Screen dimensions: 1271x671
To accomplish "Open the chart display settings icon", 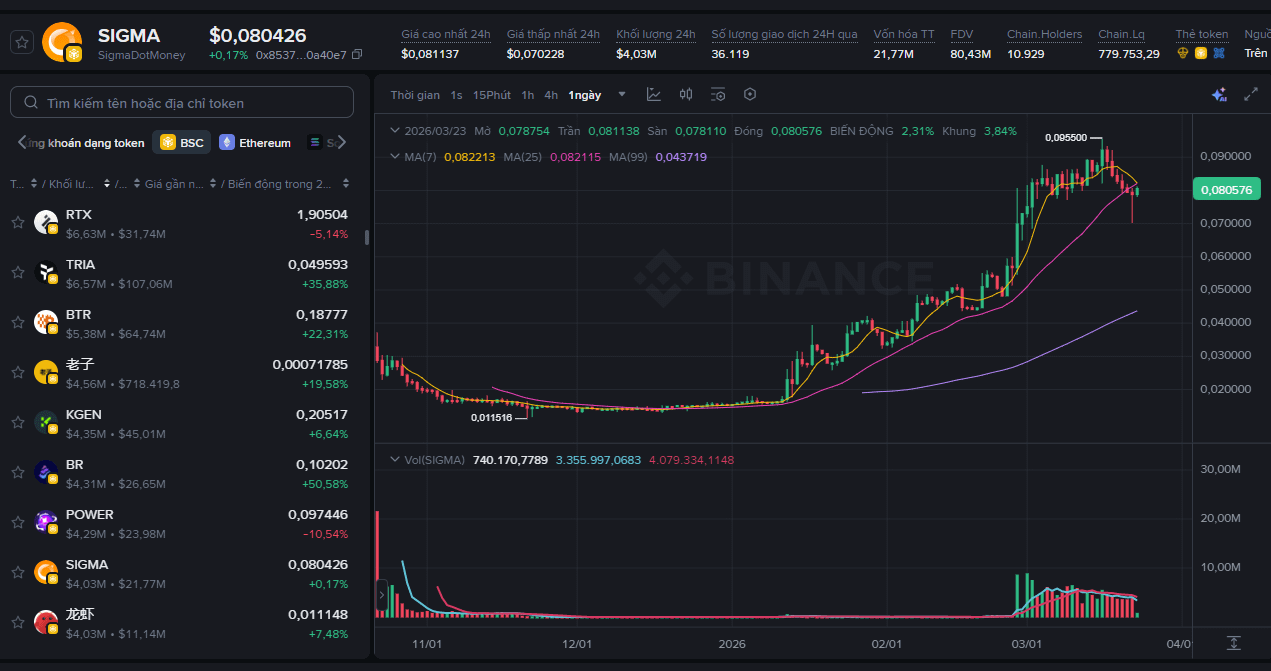I will (718, 94).
